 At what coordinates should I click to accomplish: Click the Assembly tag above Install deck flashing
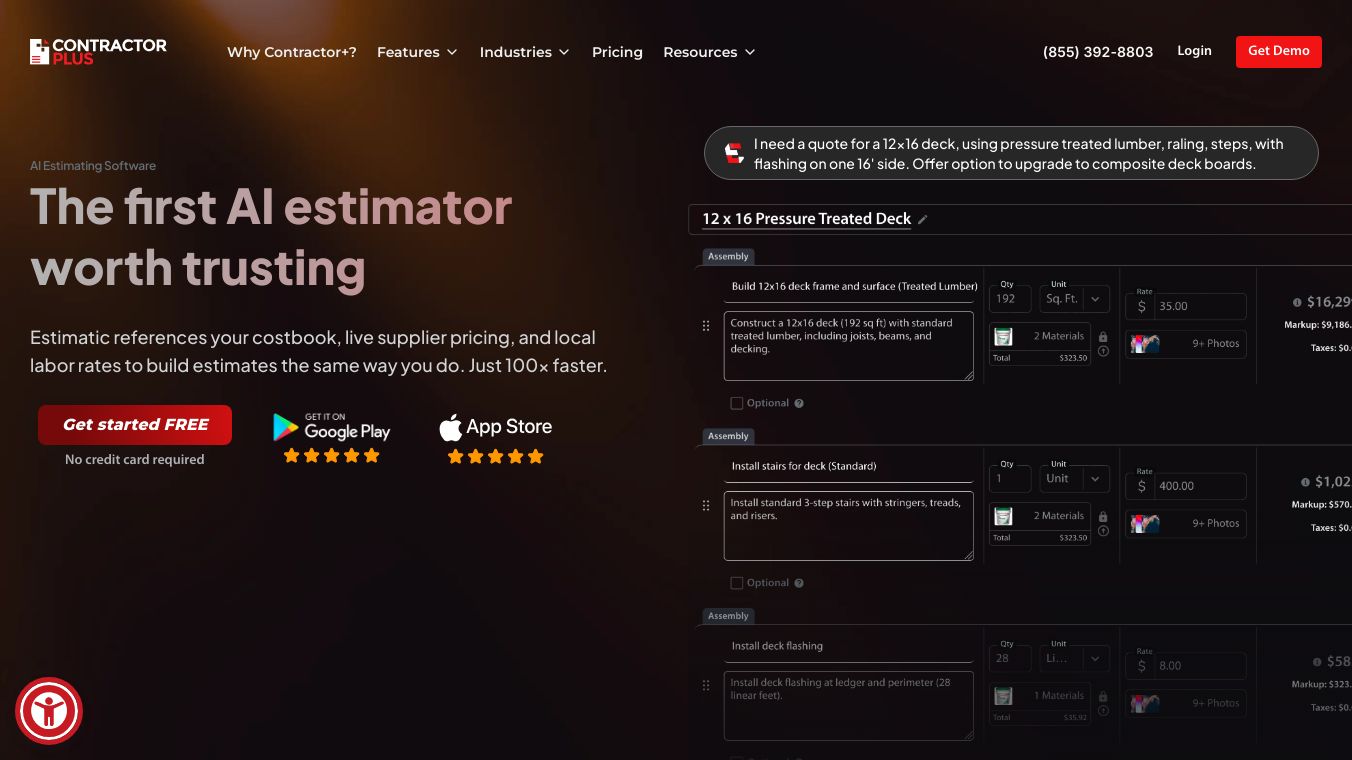pyautogui.click(x=728, y=616)
